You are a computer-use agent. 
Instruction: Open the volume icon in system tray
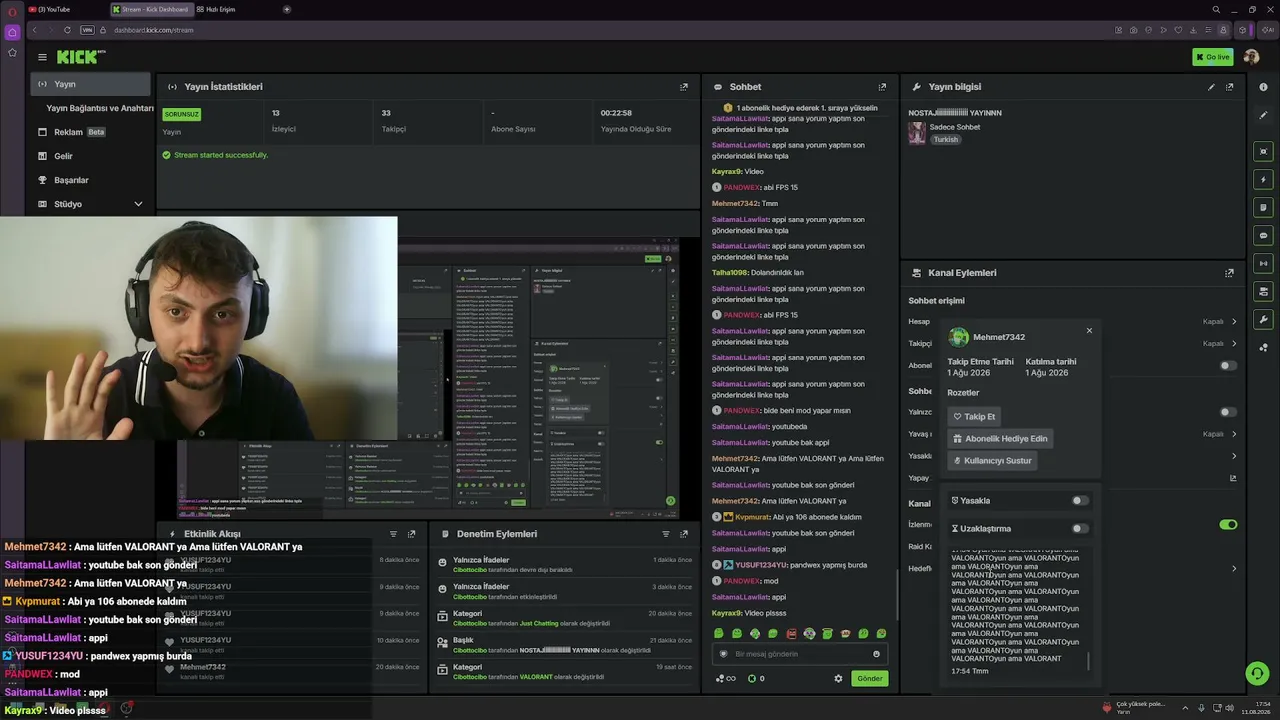click(1229, 708)
